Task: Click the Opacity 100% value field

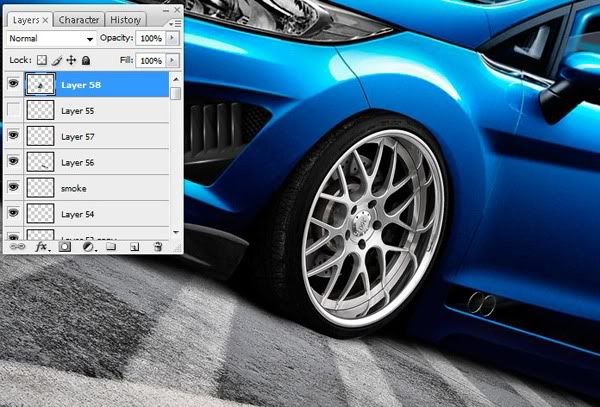Action: pos(151,38)
